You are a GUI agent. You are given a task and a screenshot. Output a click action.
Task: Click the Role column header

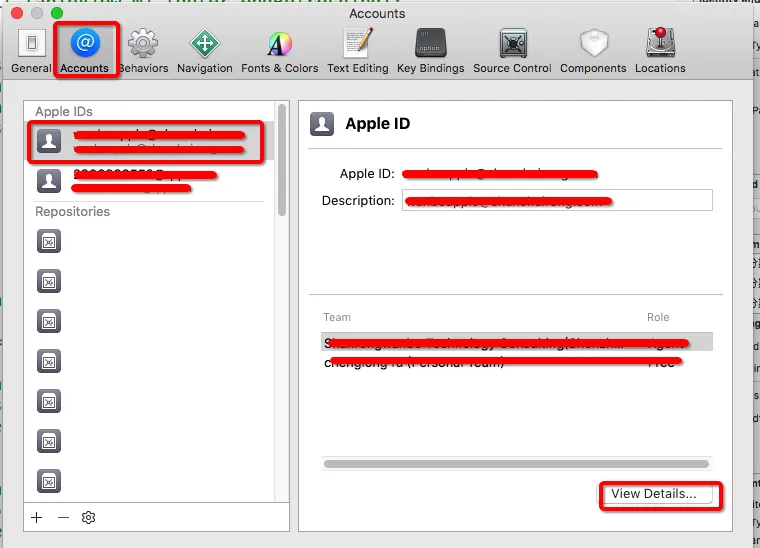pos(658,317)
